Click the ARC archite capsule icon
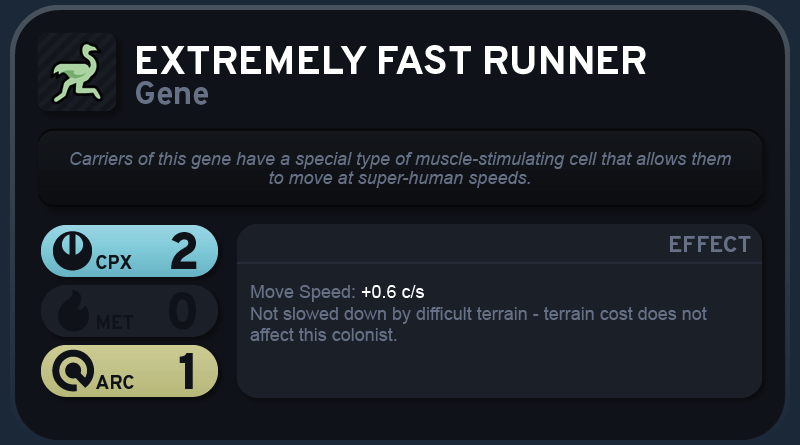 (x=73, y=370)
